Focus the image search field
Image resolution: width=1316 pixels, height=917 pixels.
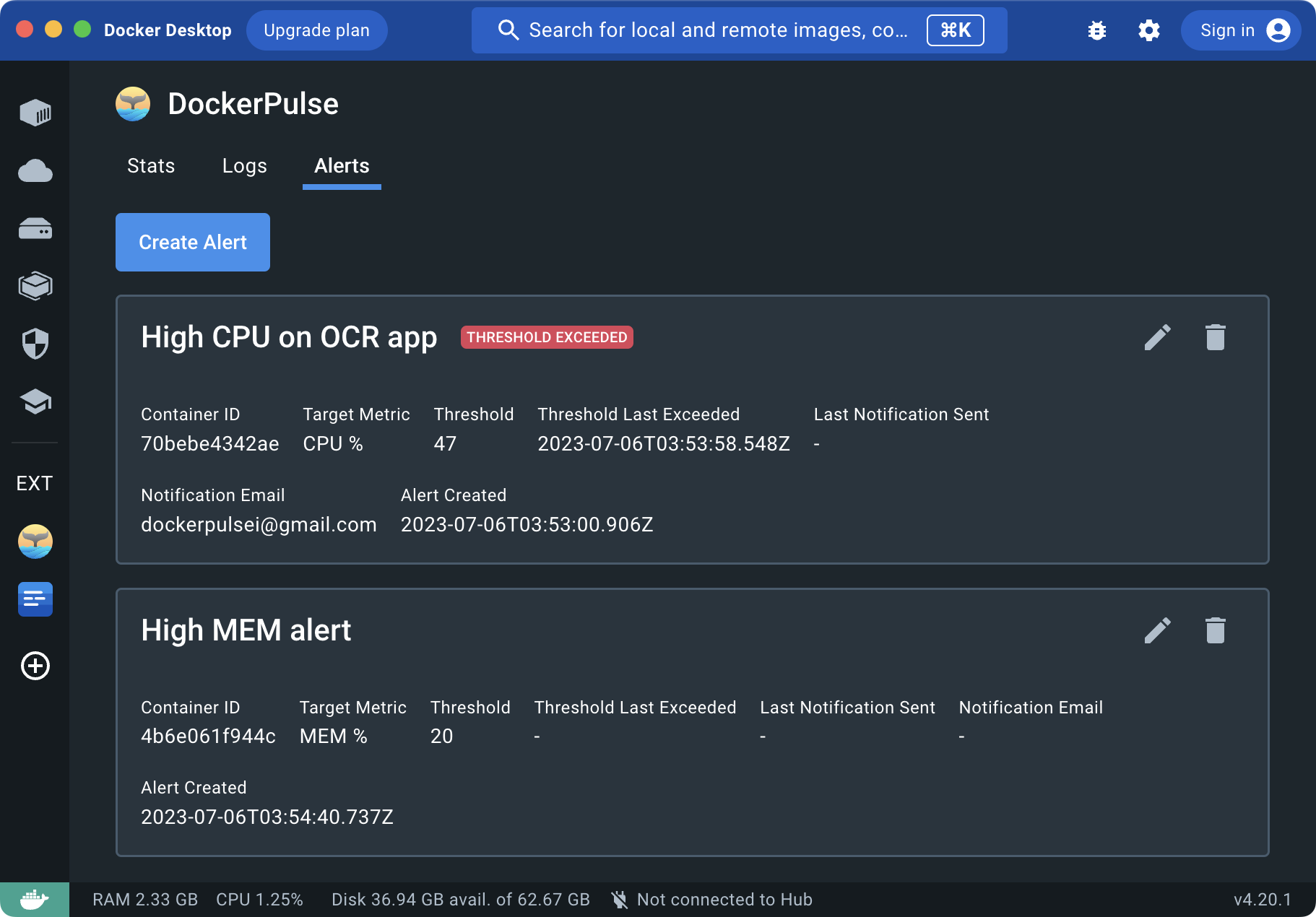[x=740, y=30]
